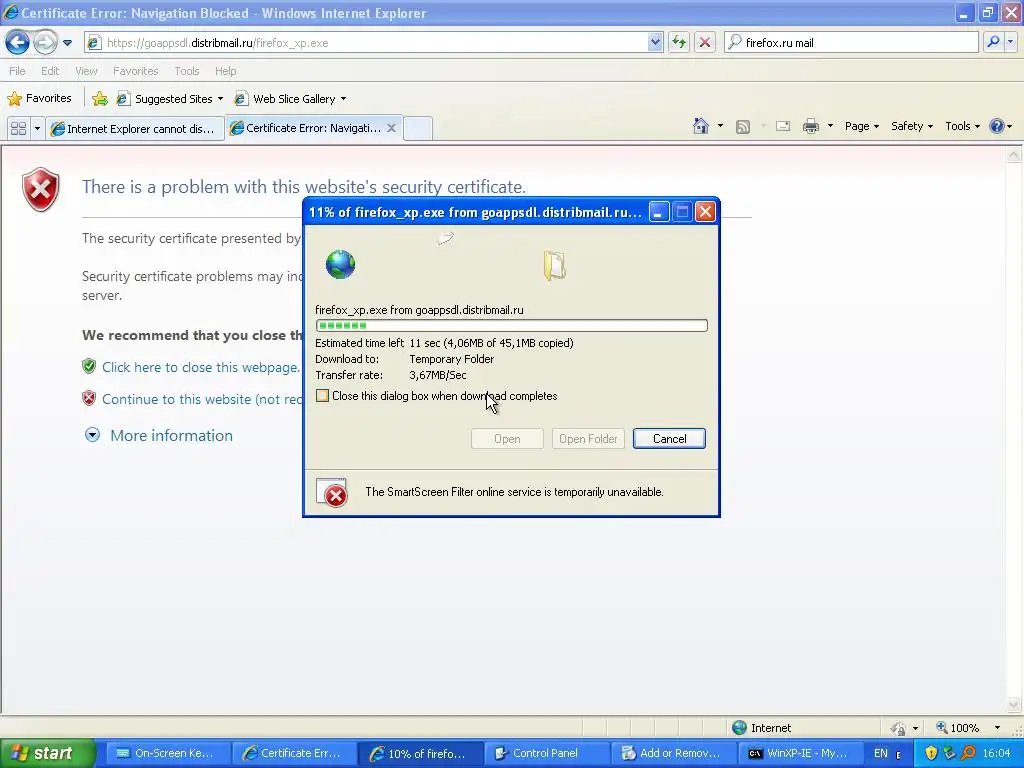Click the SmartScreen Filter error icon

pyautogui.click(x=332, y=493)
